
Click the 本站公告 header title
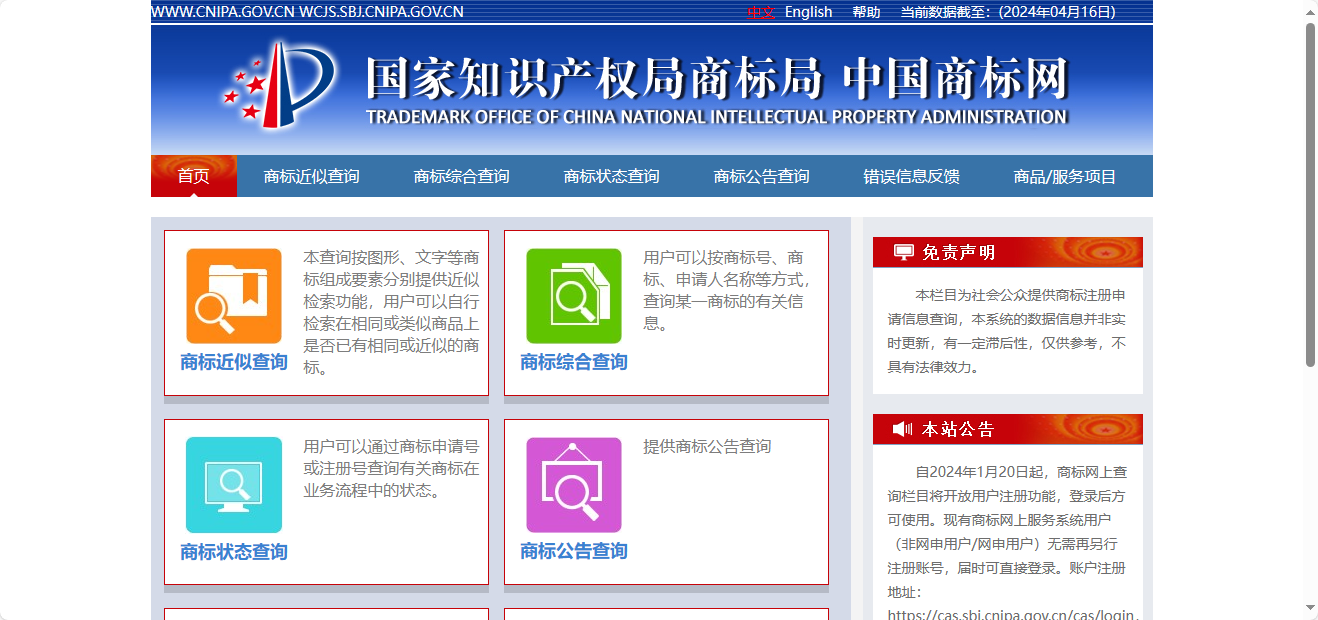coord(959,429)
